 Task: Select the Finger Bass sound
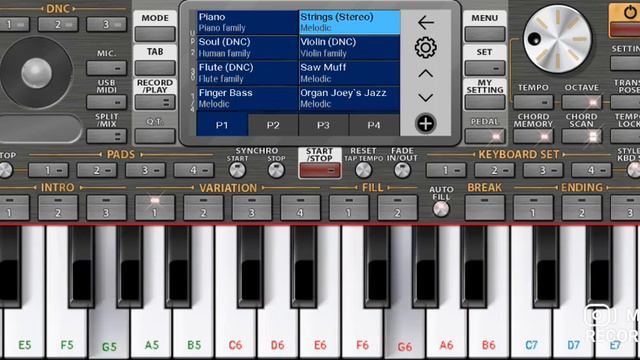tap(247, 98)
